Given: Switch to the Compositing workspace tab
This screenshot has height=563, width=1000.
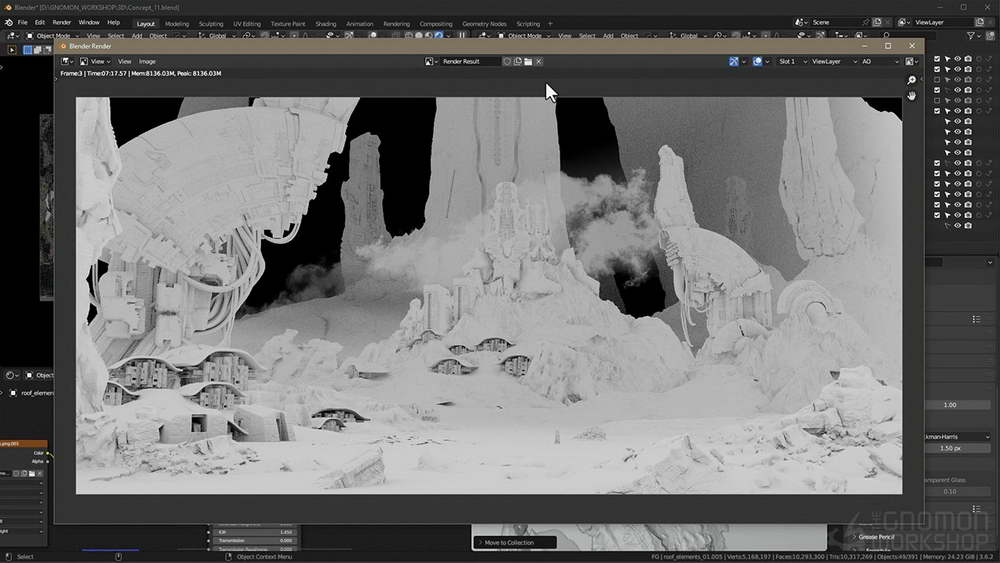Looking at the screenshot, I should [x=436, y=24].
